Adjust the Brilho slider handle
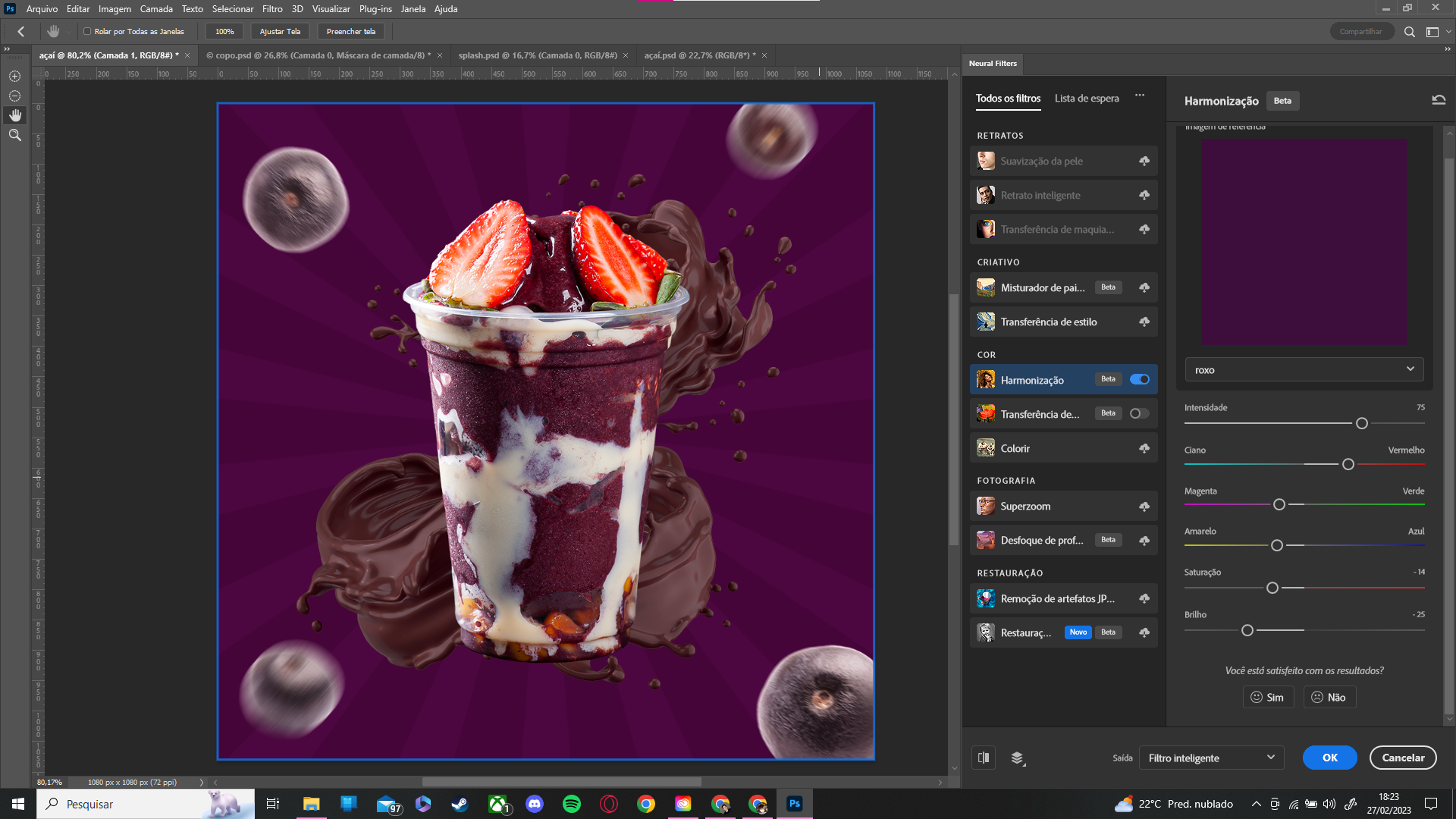The width and height of the screenshot is (1456, 819). point(1247,630)
